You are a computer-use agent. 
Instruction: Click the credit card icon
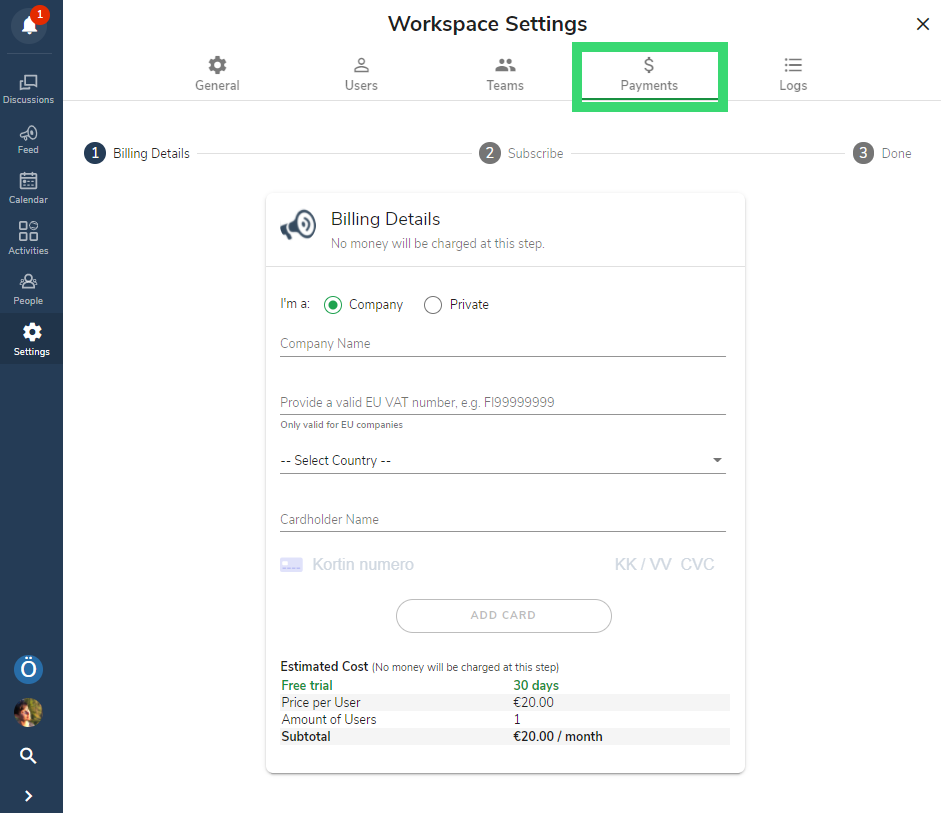292,565
